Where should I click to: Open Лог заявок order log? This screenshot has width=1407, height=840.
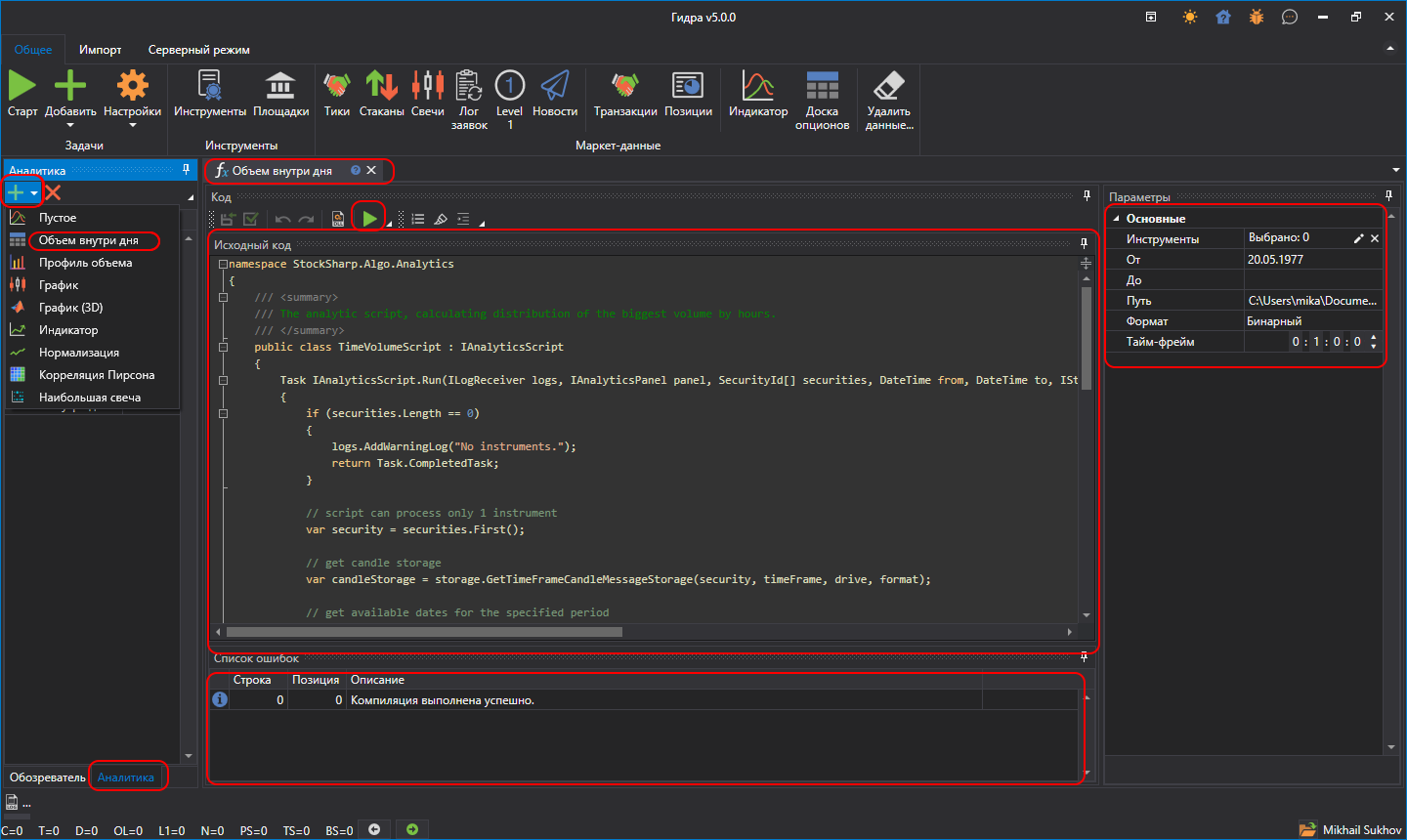point(469,100)
